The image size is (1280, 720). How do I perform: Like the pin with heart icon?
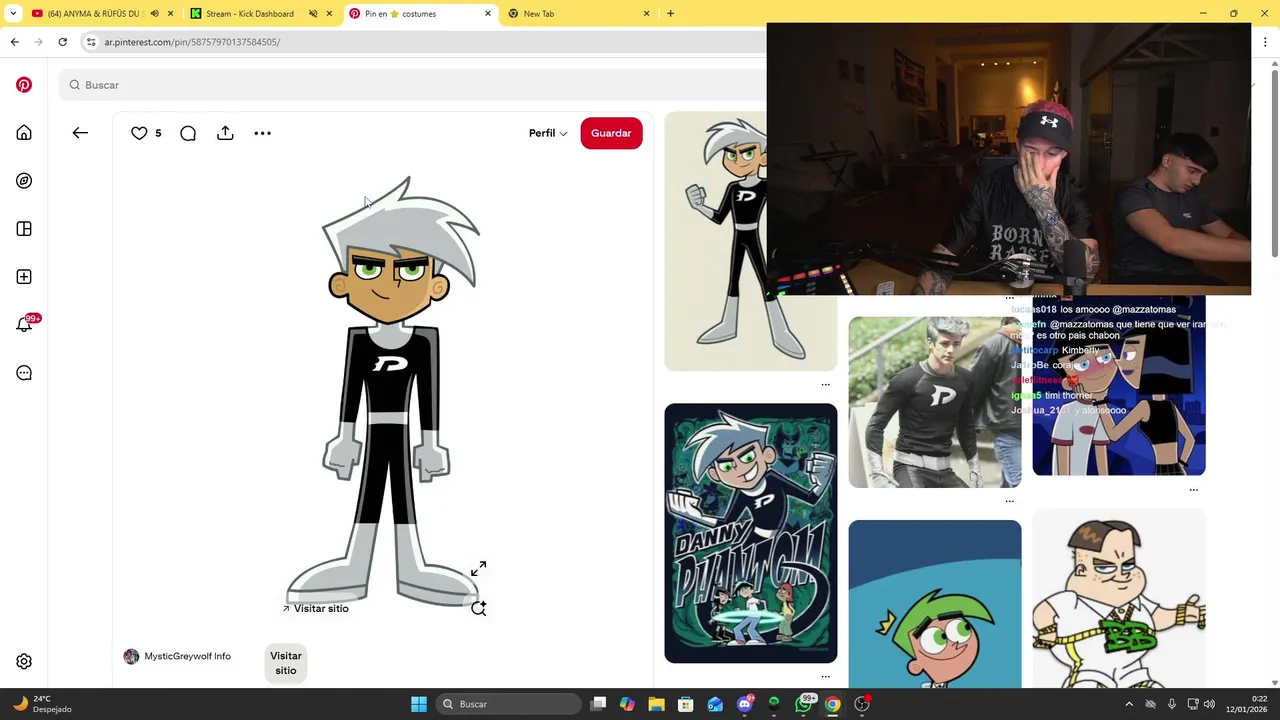tap(139, 133)
